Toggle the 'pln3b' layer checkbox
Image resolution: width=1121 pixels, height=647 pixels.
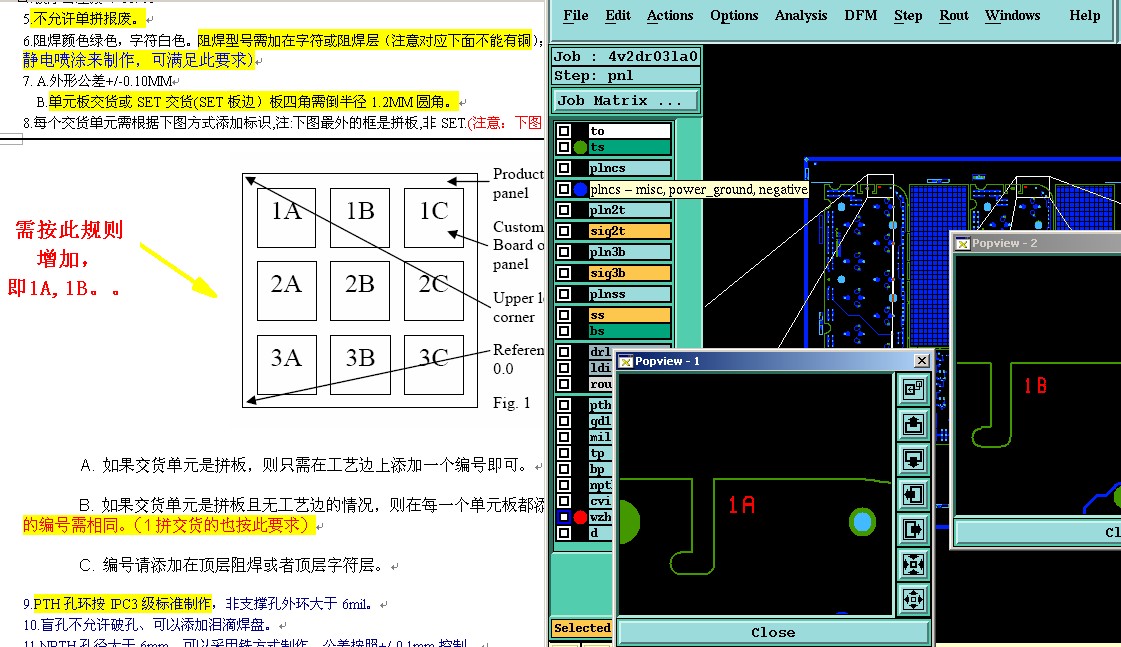click(564, 252)
